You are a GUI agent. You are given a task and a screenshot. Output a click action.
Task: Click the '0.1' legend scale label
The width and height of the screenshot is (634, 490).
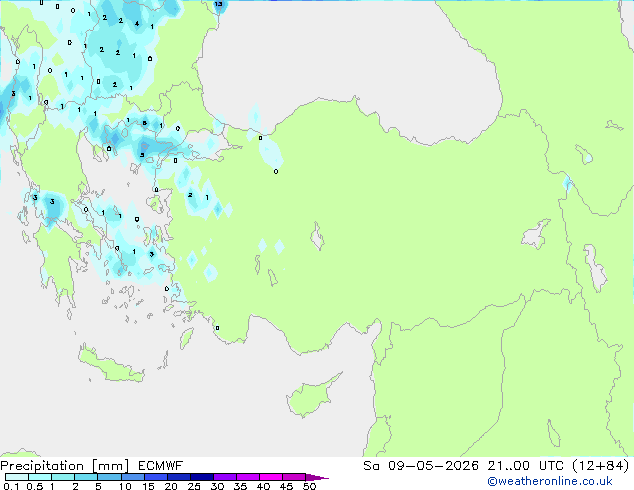[11, 486]
